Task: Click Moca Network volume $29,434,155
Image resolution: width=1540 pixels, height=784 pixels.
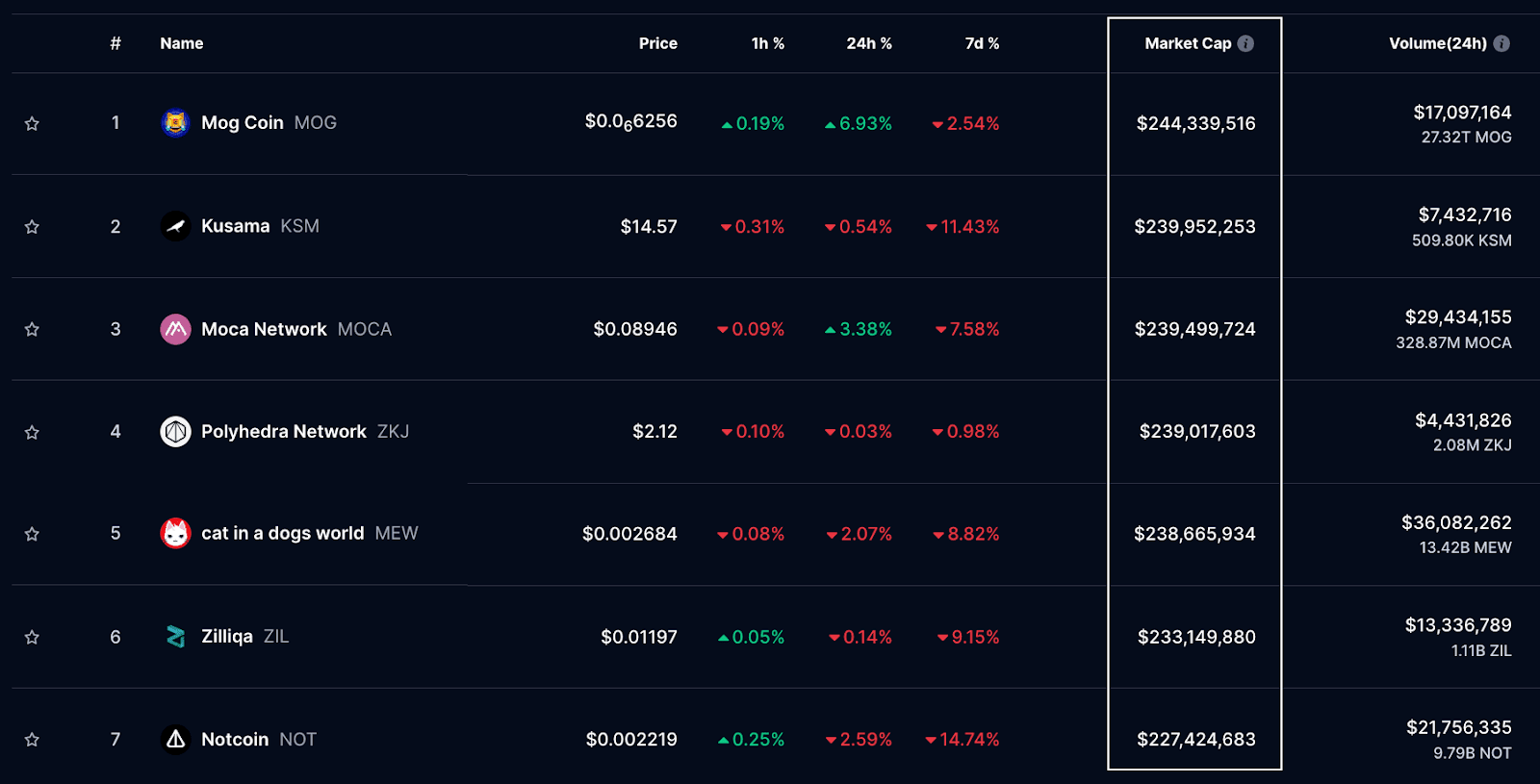Action: tap(1458, 317)
